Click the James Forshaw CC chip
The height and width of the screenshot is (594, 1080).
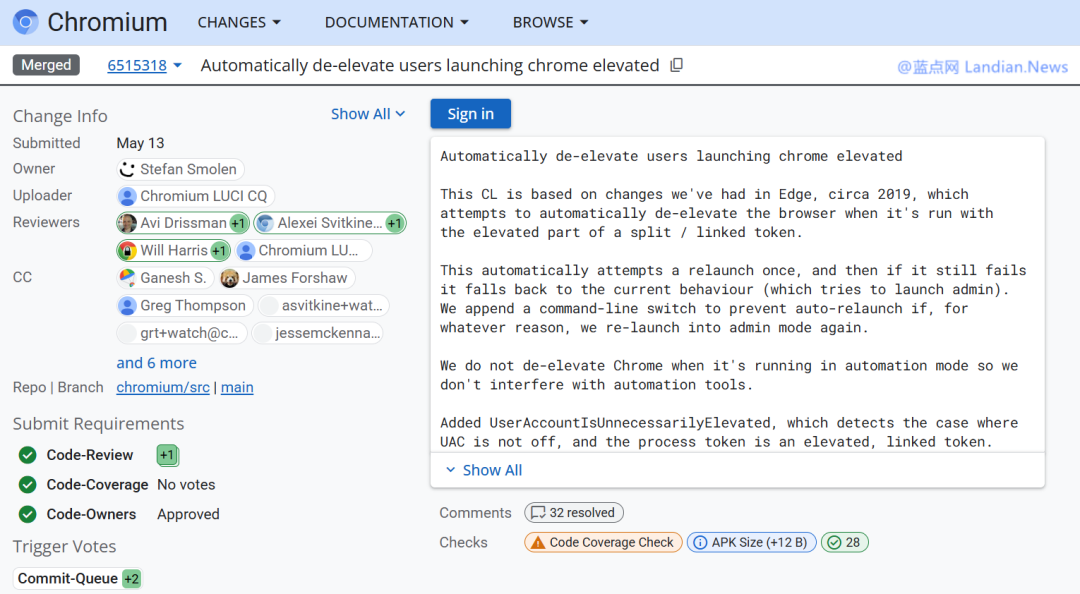pos(287,278)
